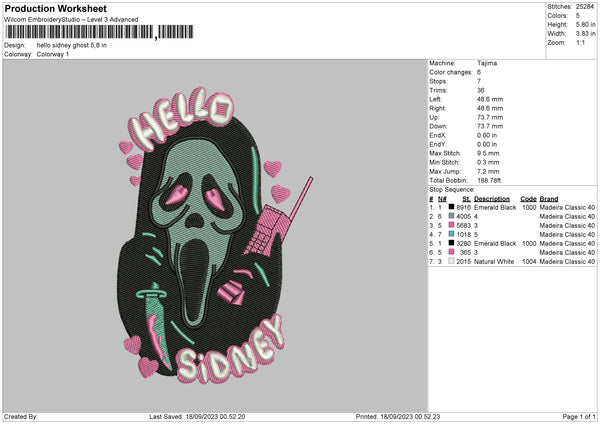Click the ghost face embroidery design preview
The height and width of the screenshot is (424, 600).
(215, 236)
